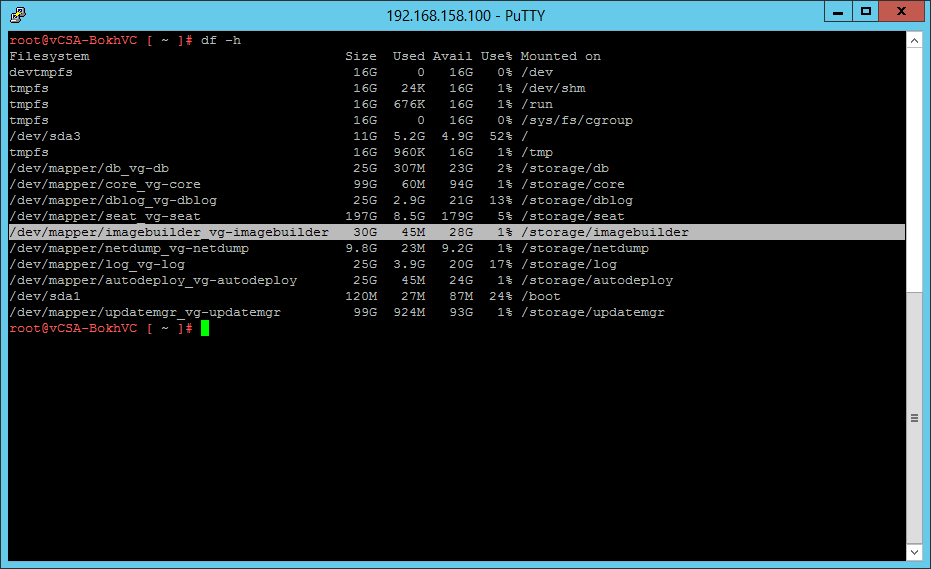
Task: Click the scrollbar down arrow
Action: click(914, 552)
